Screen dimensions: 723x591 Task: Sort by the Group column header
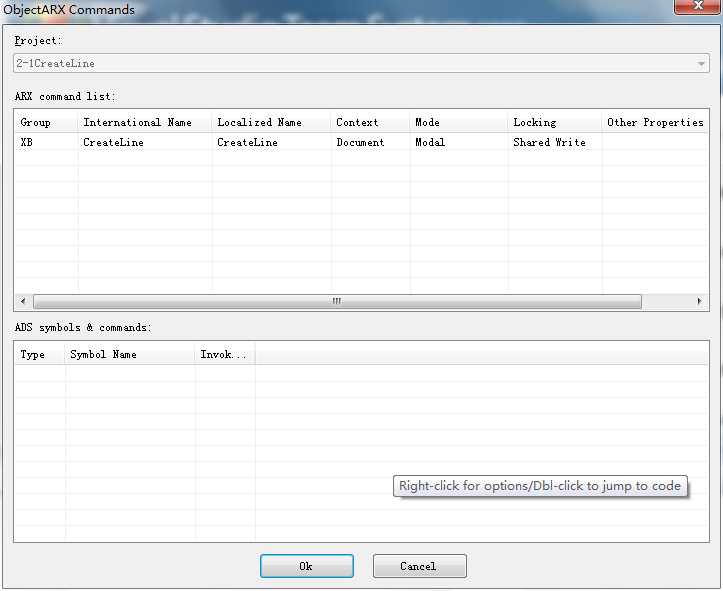tap(46, 122)
